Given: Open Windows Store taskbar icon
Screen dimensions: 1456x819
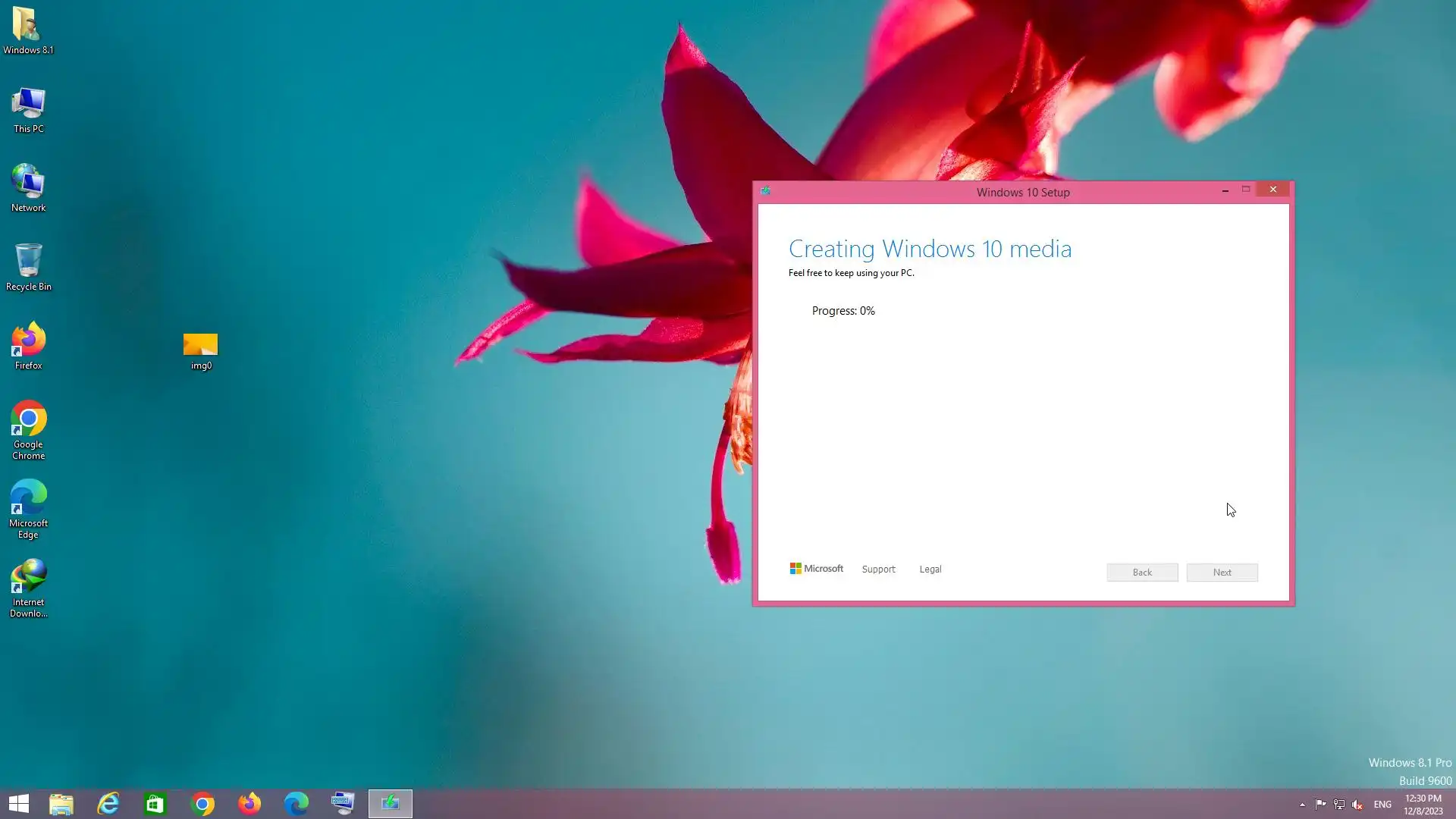Looking at the screenshot, I should (x=155, y=804).
